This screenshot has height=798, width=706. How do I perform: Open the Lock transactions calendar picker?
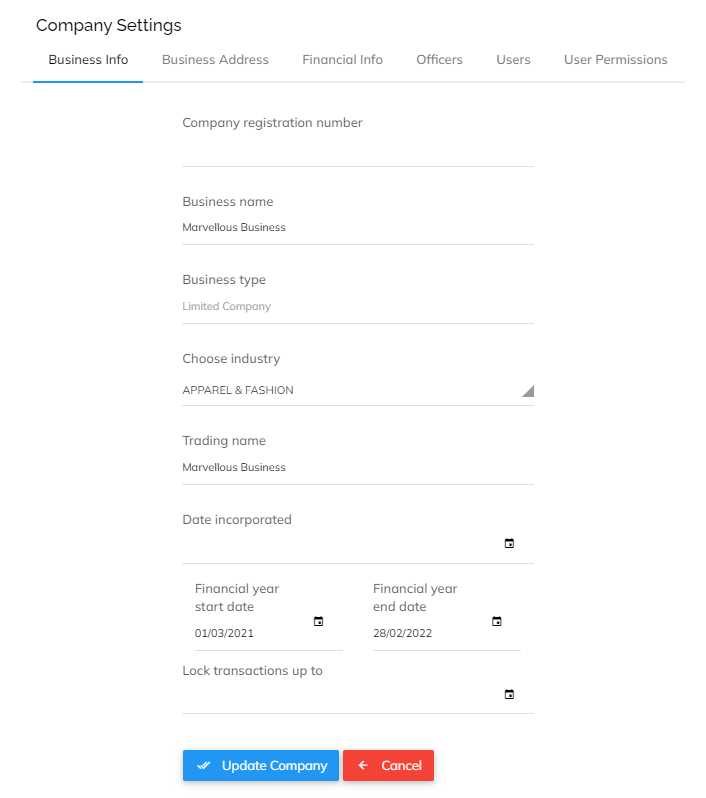click(x=509, y=694)
